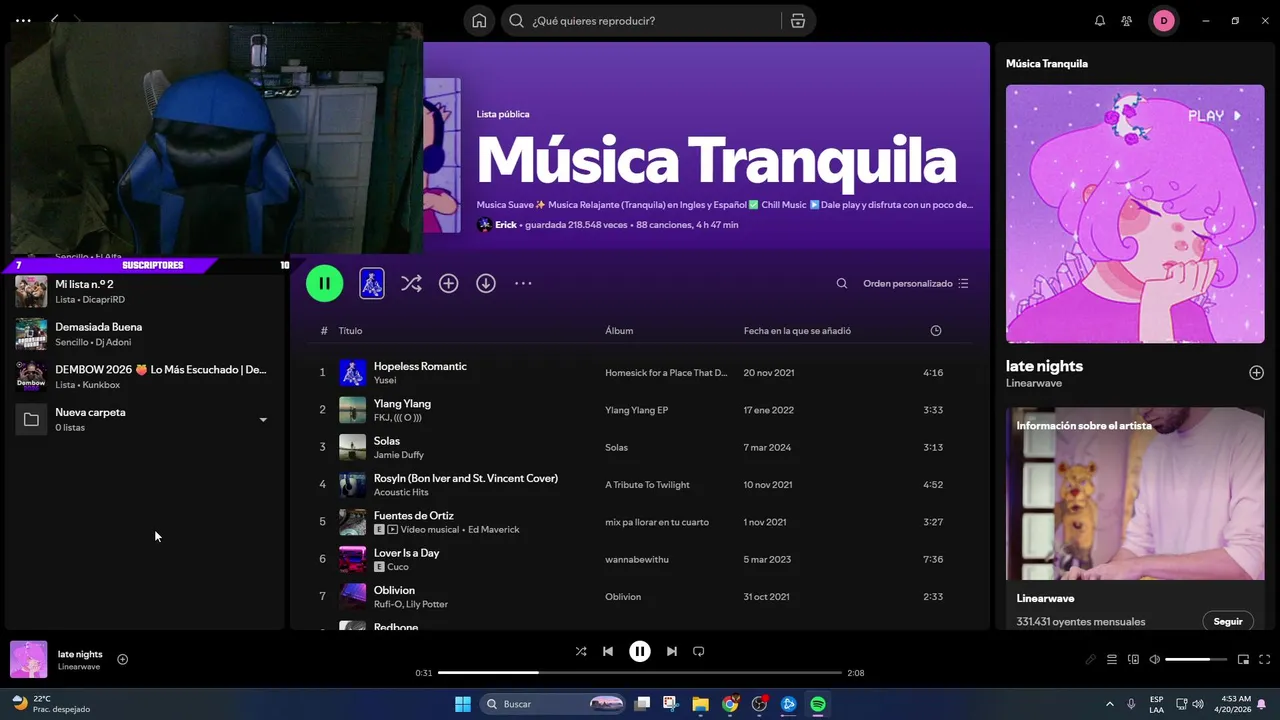Click the playlist preview thumbnail button
This screenshot has width=1280, height=720.
[372, 283]
